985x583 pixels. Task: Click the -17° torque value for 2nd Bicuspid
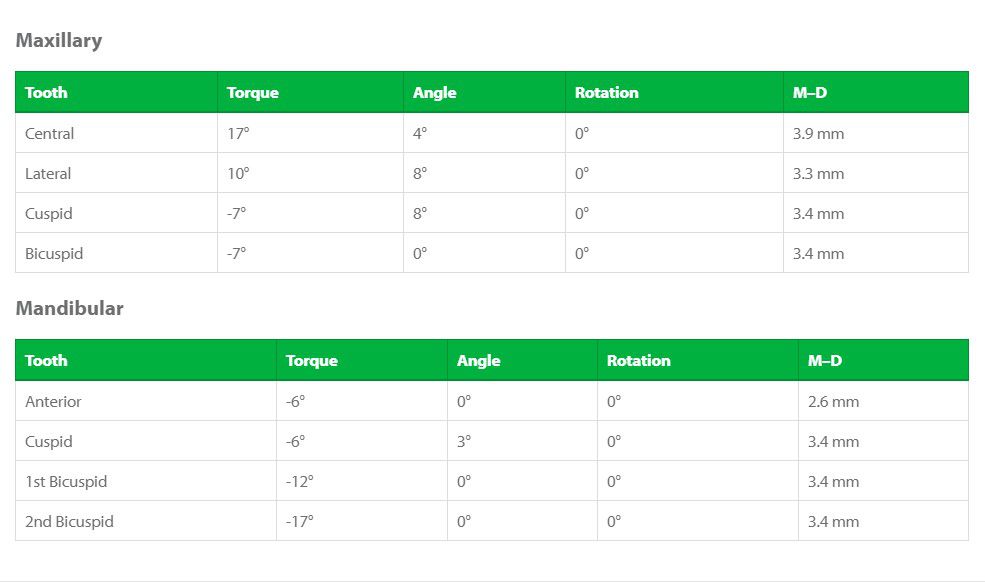click(300, 522)
